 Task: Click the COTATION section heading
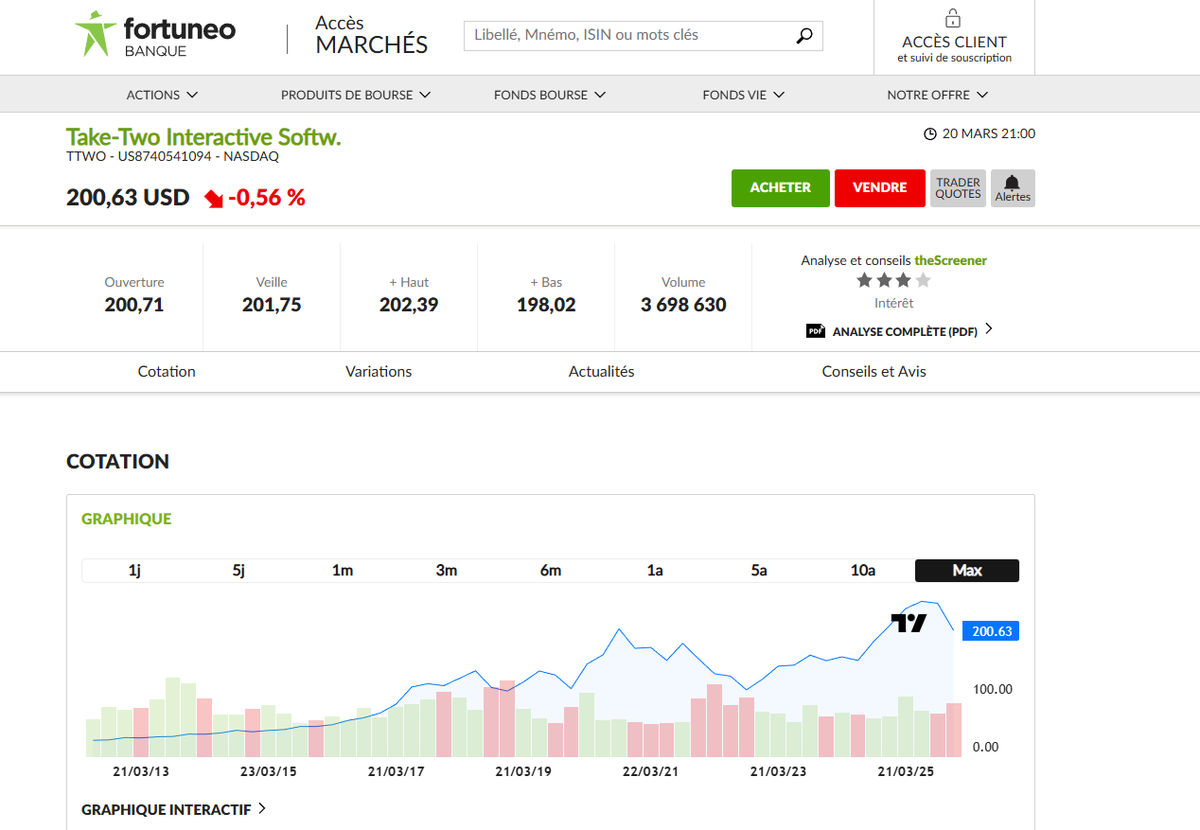coord(118,461)
